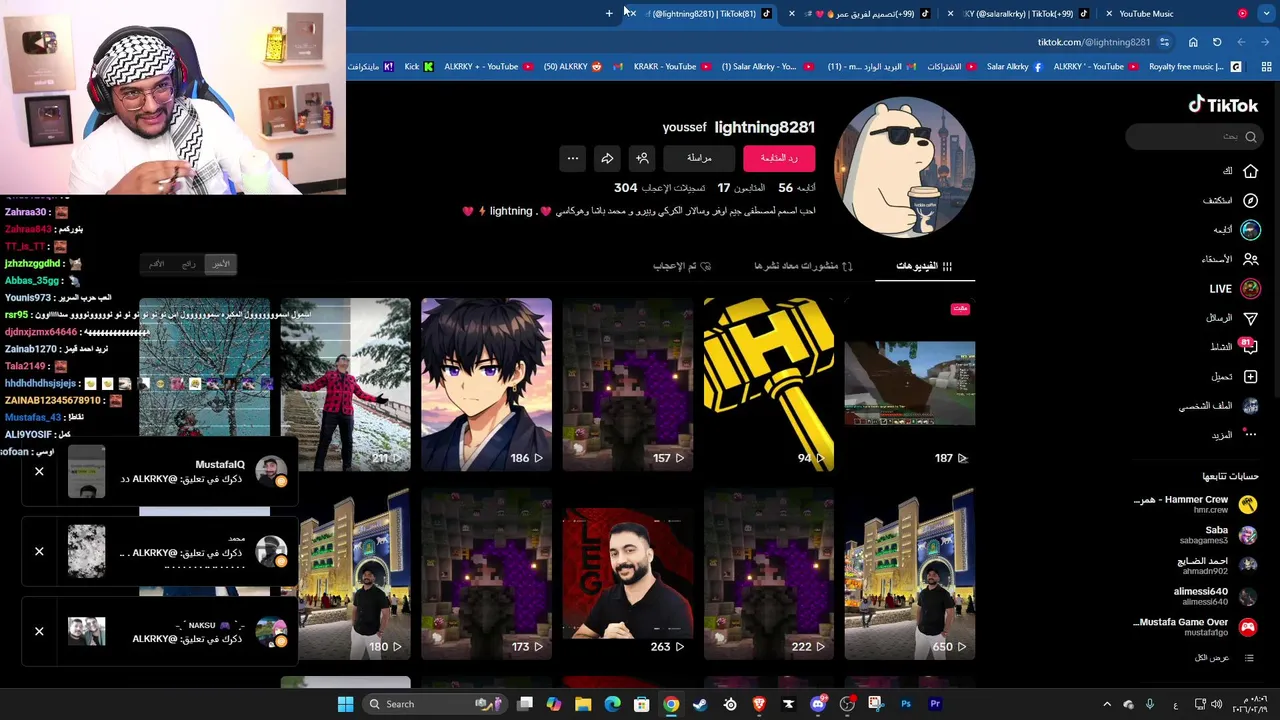The image size is (1280, 720).
Task: Open the Friends icon (الأصدقاء)
Action: [x=1250, y=259]
